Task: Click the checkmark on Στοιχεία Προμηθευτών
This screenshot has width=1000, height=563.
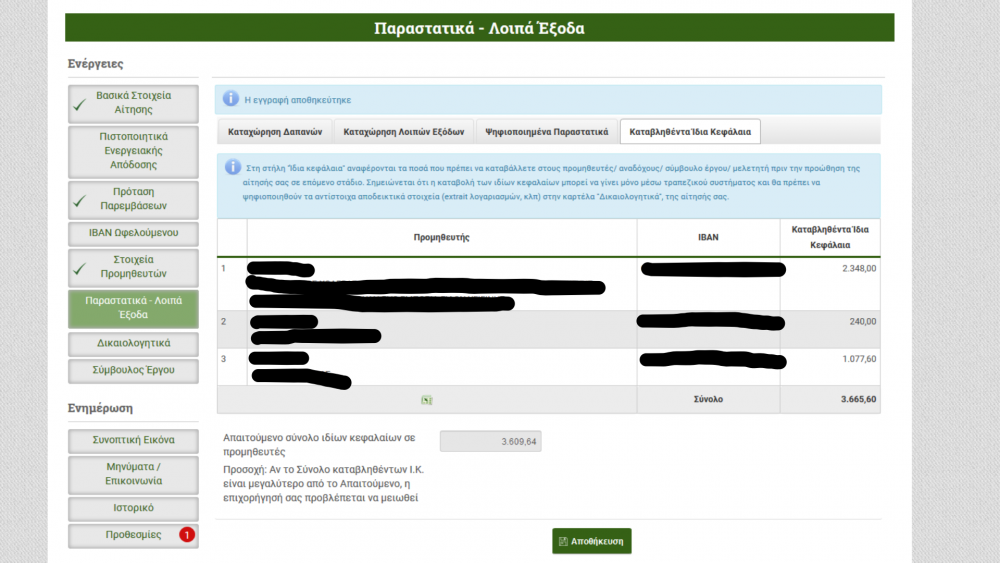Action: tap(79, 268)
